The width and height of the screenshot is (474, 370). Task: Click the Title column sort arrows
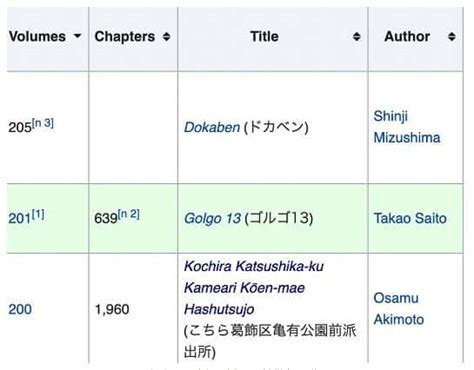coord(357,37)
